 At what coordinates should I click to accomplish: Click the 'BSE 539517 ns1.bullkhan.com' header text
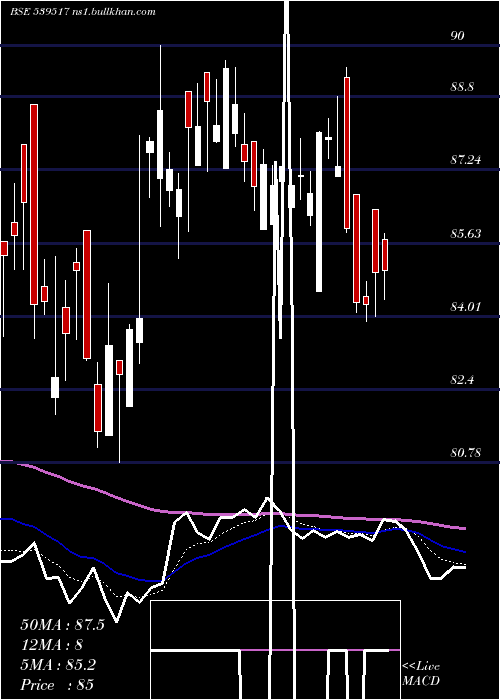(83, 12)
